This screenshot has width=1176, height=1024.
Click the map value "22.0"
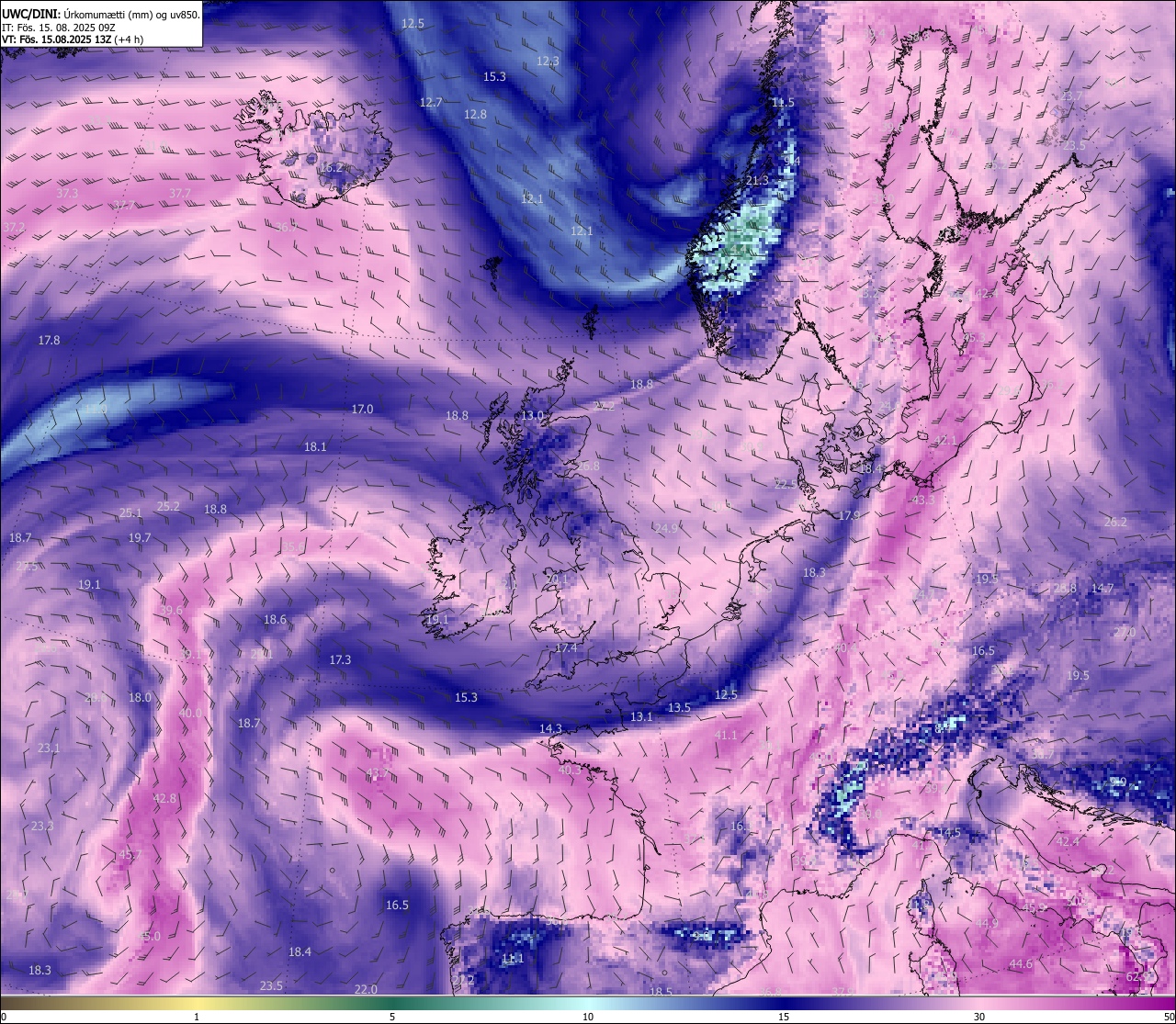[x=366, y=990]
